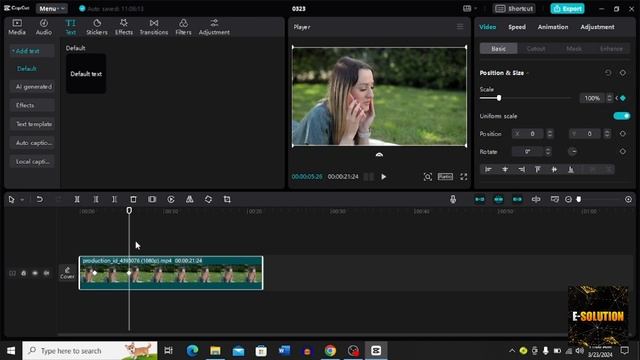Toggle Position & Size keyframe diamond in header
The height and width of the screenshot is (360, 640).
pos(622,73)
